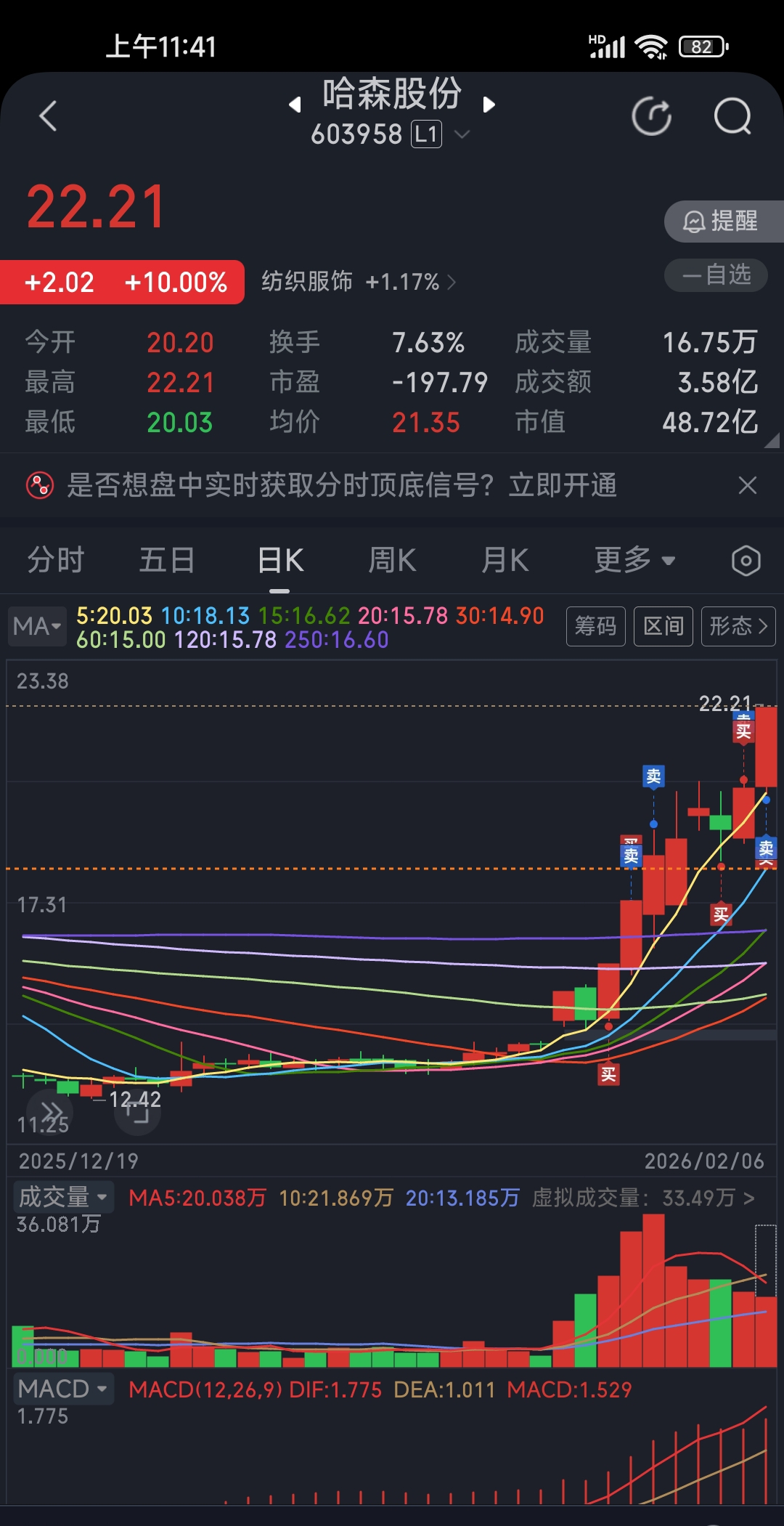Image resolution: width=784 pixels, height=1526 pixels.
Task: Select the 日K tab
Action: point(280,560)
